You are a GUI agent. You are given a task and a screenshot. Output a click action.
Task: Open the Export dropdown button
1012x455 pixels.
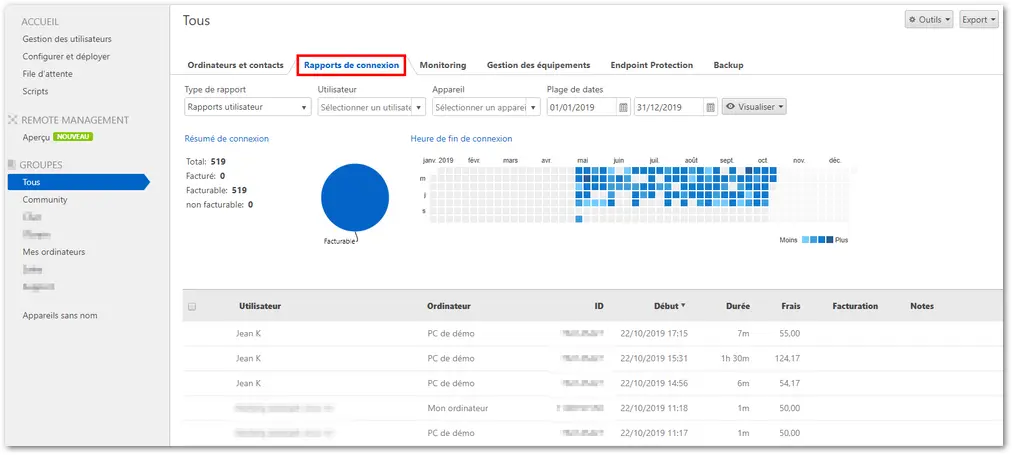tap(979, 20)
